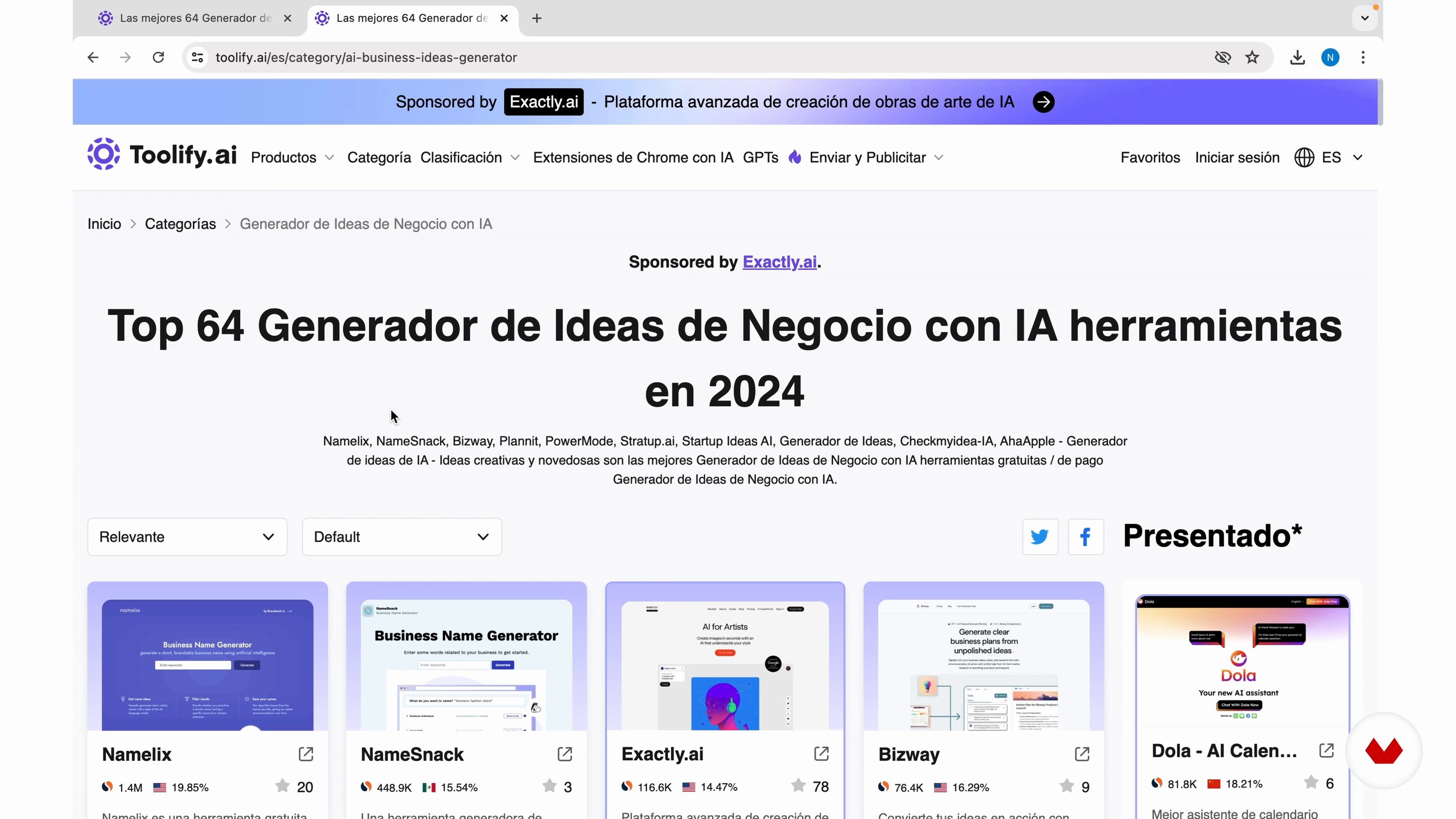Click the Dola preview thumbnail
This screenshot has height=819, width=1456.
1243,661
